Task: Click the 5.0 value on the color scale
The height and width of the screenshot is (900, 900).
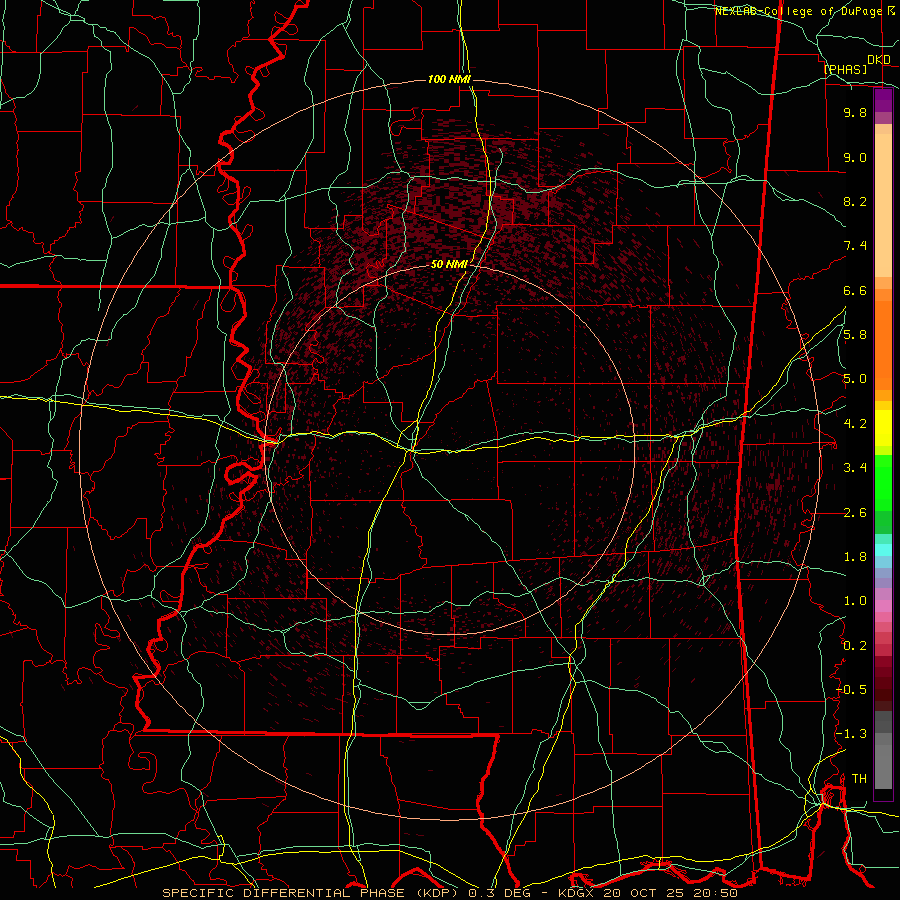Action: pyautogui.click(x=855, y=379)
